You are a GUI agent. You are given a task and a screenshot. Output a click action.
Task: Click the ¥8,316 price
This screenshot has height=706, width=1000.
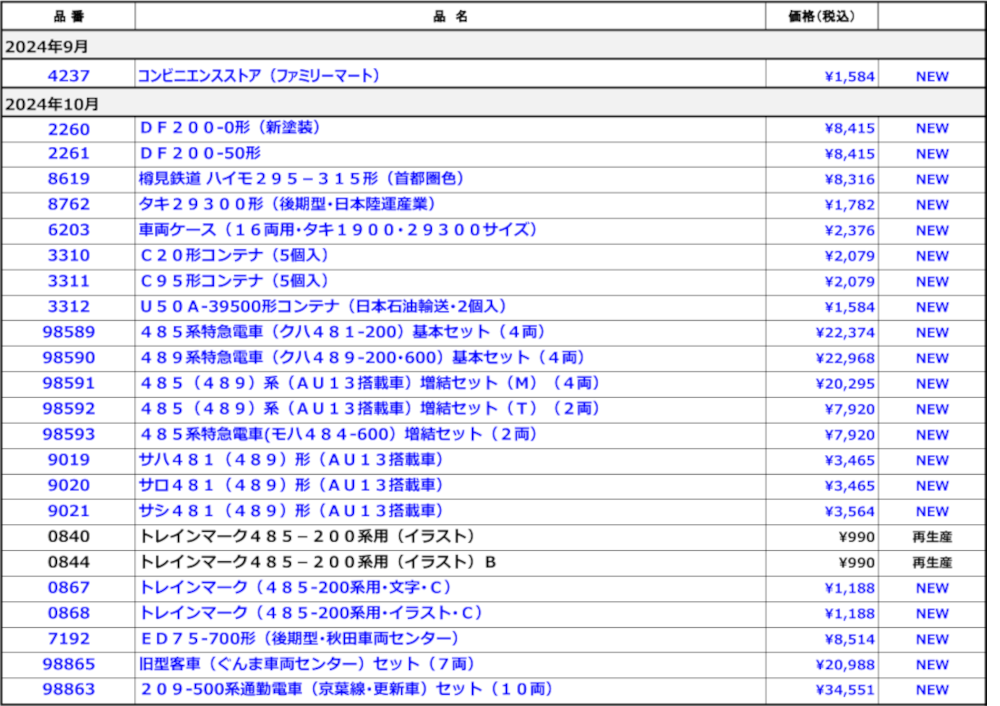[849, 180]
